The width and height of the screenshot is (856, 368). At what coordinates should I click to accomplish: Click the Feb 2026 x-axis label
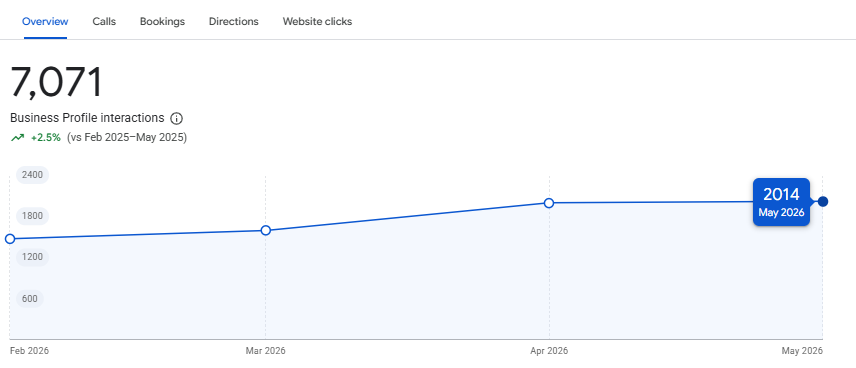(x=29, y=351)
